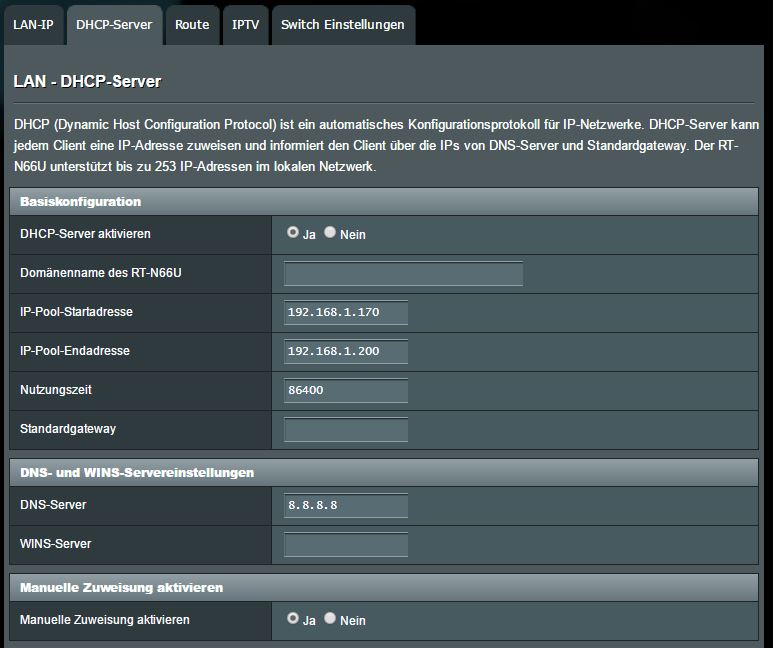
Task: Click the empty Standardgateway field
Action: pos(346,430)
